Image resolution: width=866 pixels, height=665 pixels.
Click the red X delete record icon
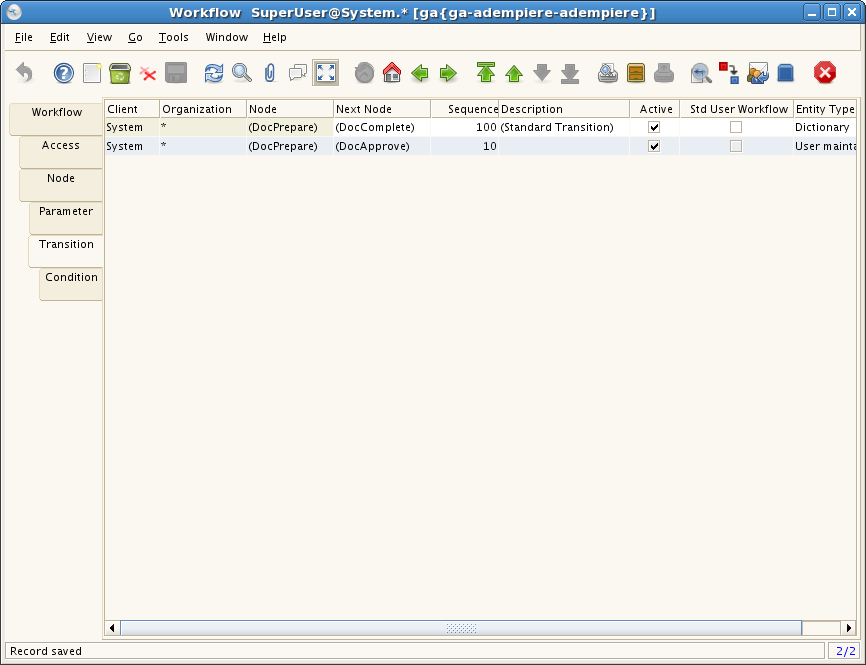[148, 73]
